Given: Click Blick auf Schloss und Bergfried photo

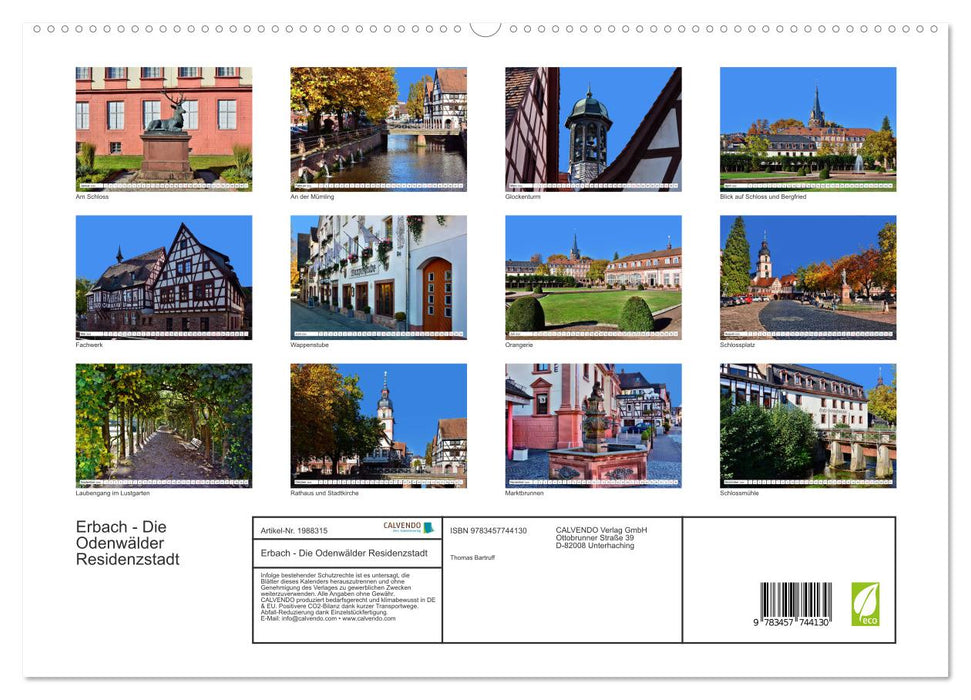Looking at the screenshot, I should (807, 128).
